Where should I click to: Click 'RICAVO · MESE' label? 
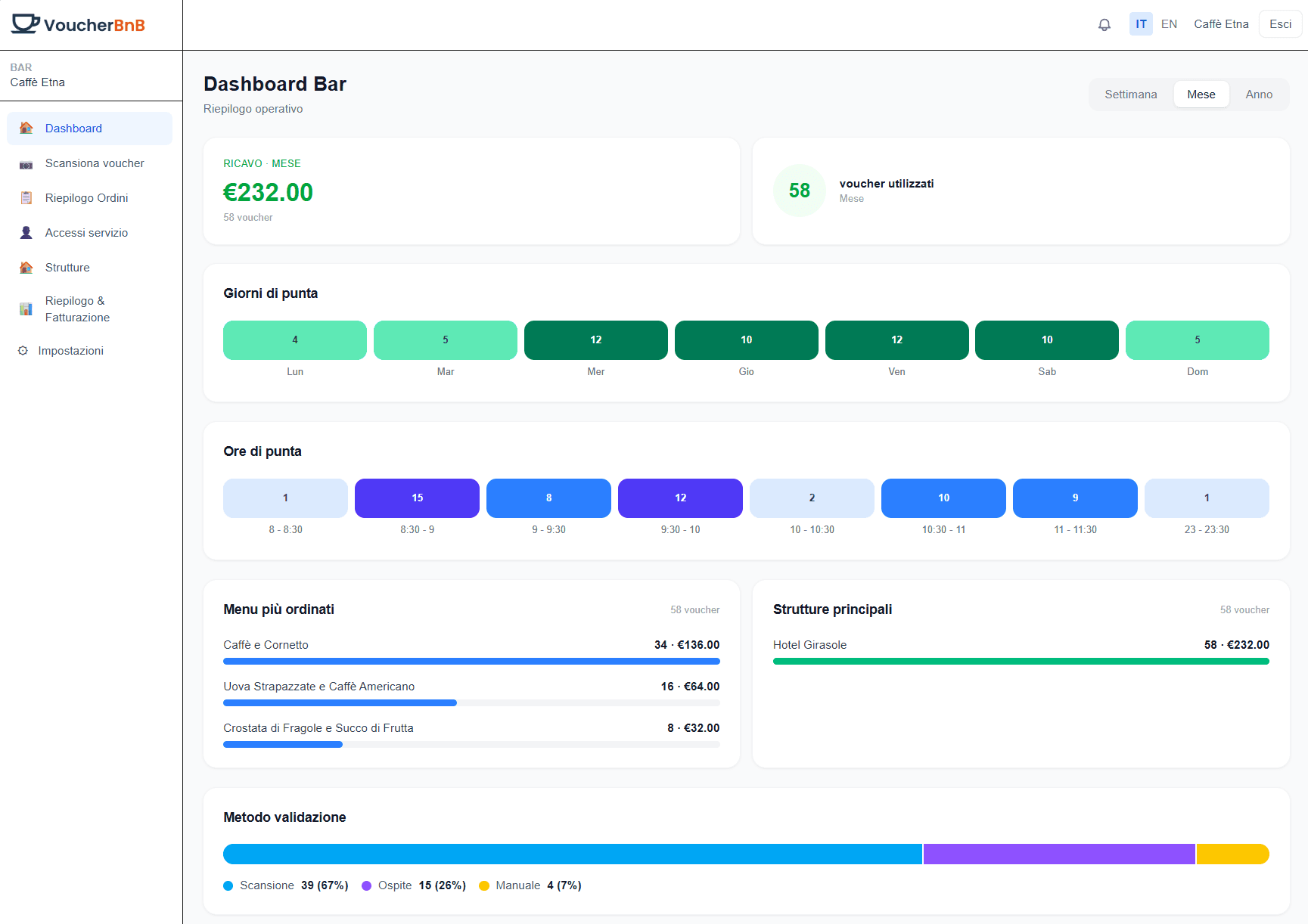pyautogui.click(x=262, y=163)
